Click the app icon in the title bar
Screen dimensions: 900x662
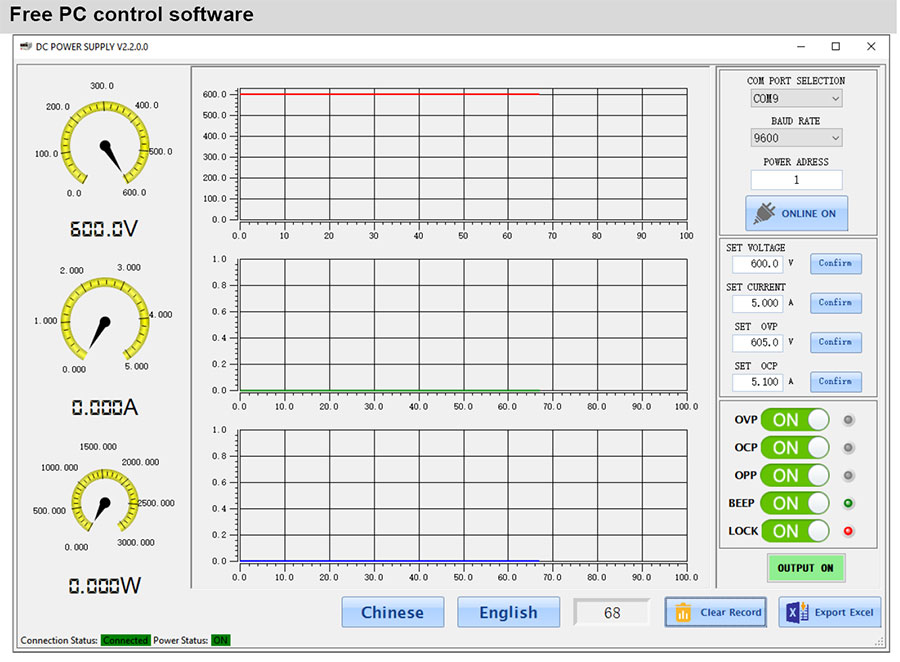pos(26,47)
